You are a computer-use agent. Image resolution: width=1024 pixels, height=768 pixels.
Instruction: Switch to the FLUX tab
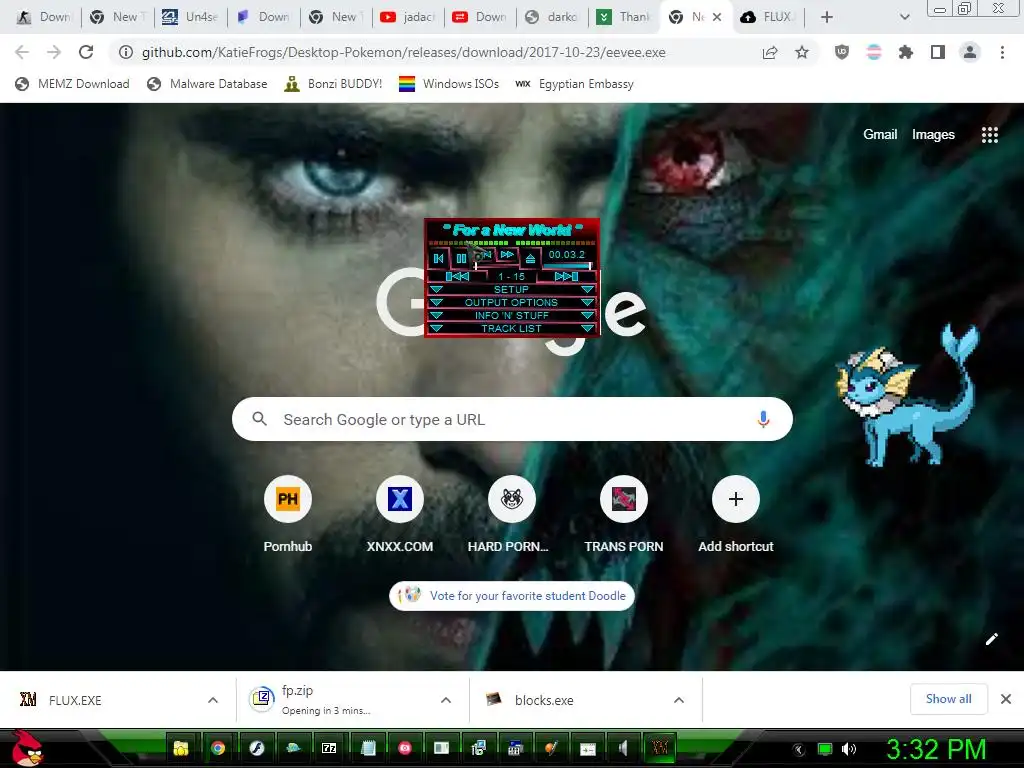(767, 17)
